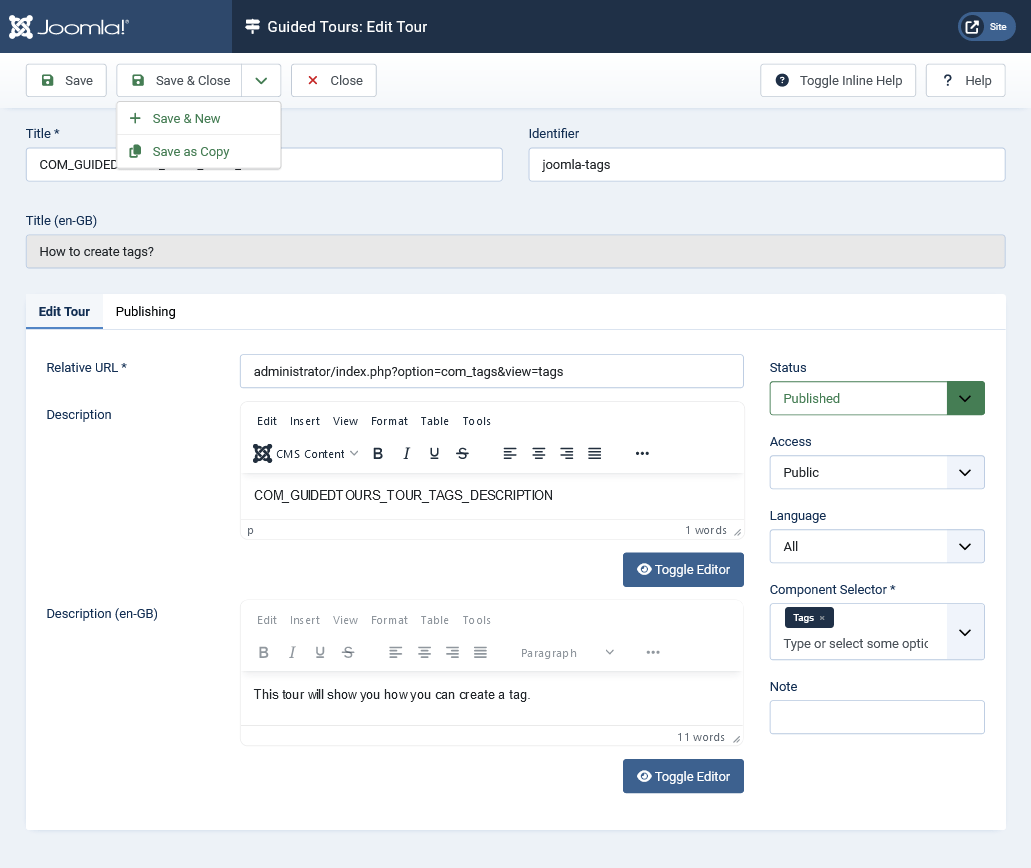Image resolution: width=1031 pixels, height=868 pixels.
Task: Click the Bold icon in the first Description editor
Action: pyautogui.click(x=378, y=454)
